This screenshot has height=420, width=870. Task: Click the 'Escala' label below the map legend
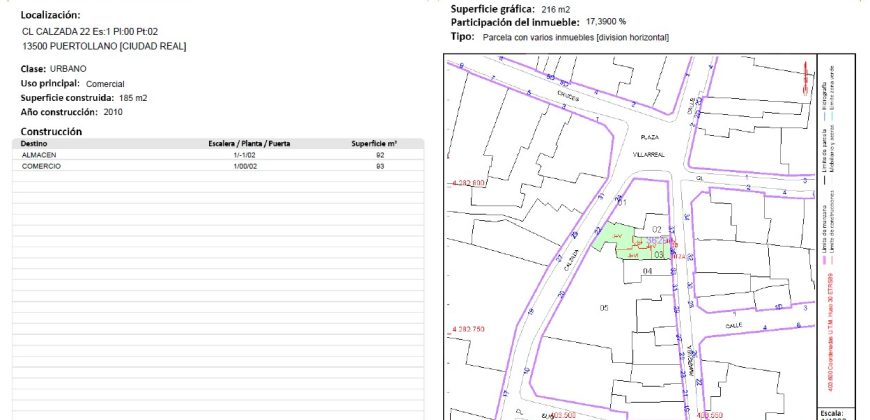coord(832,411)
